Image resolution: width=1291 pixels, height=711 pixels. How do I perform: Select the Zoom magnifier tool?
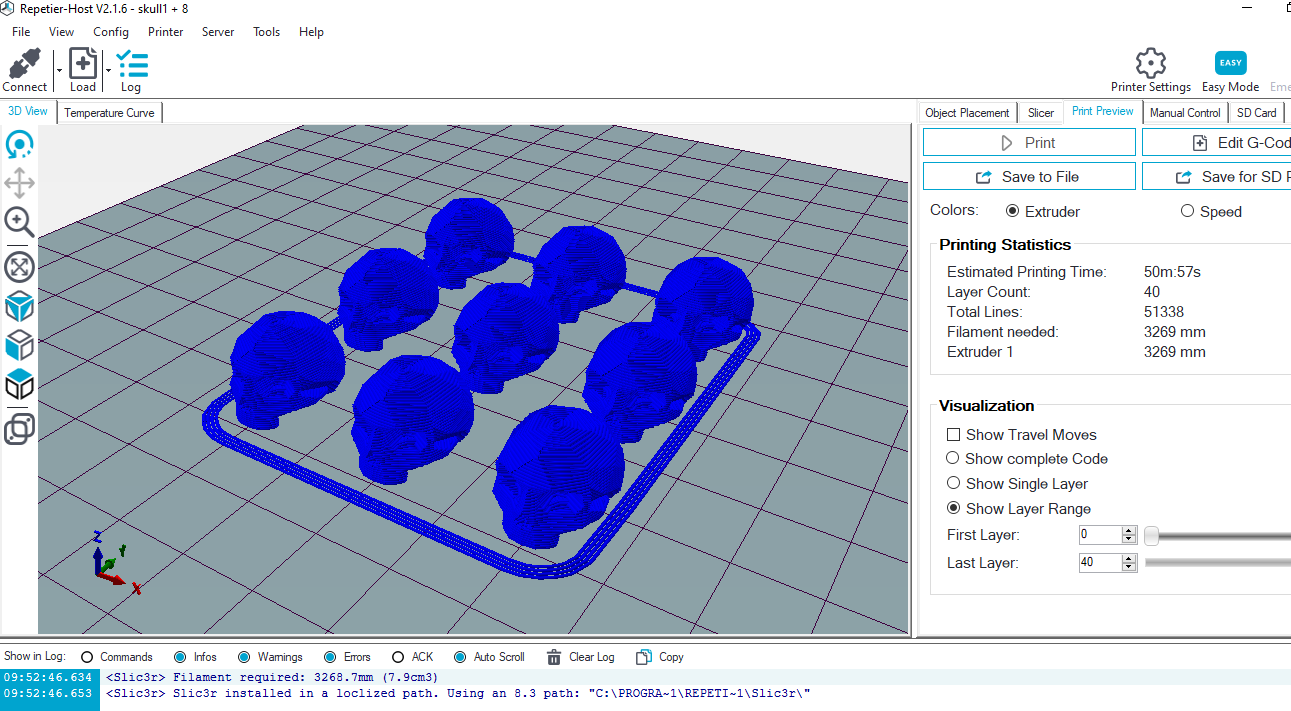19,222
